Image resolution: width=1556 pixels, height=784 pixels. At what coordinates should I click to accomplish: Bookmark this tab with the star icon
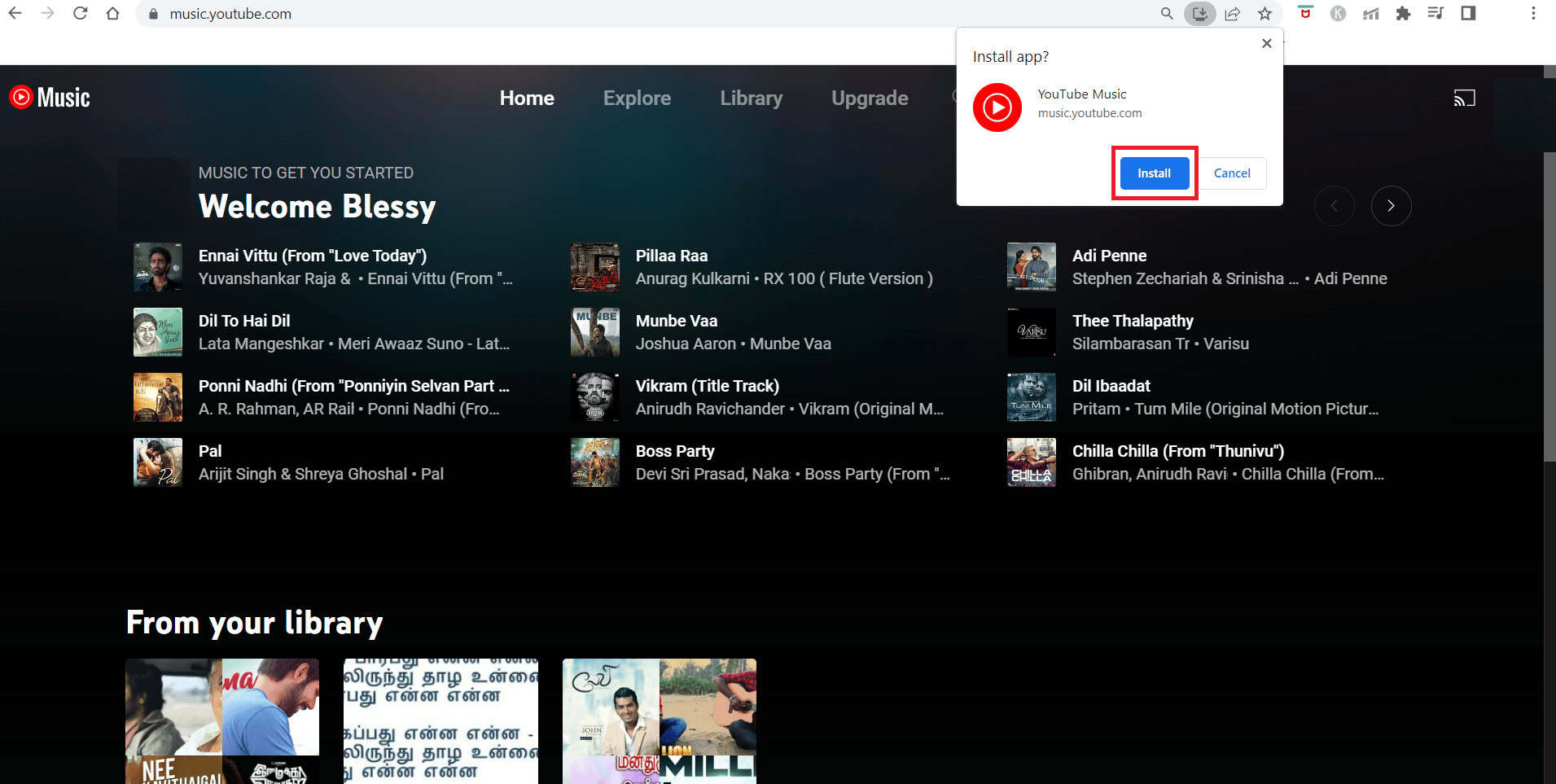[1265, 13]
